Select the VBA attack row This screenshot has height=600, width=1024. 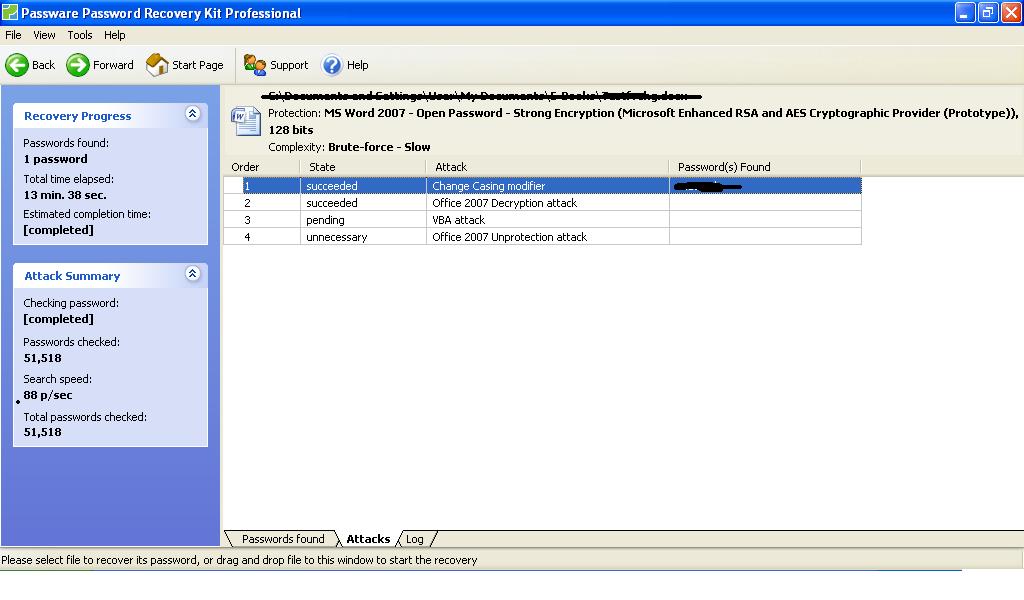(543, 220)
